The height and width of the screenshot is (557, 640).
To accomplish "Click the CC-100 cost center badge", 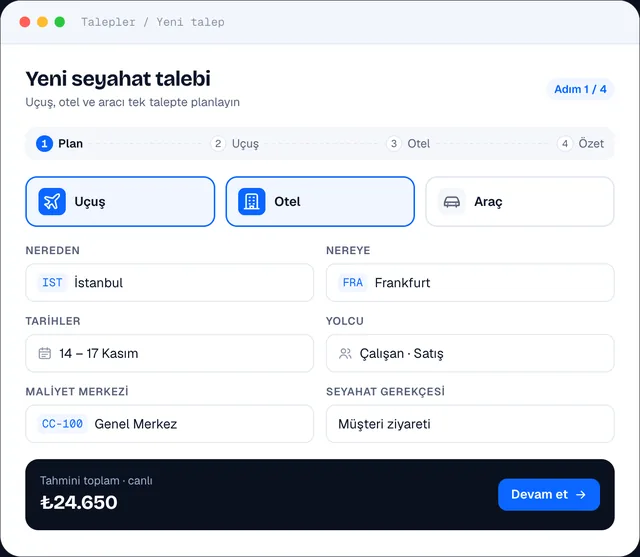I will coord(62,424).
